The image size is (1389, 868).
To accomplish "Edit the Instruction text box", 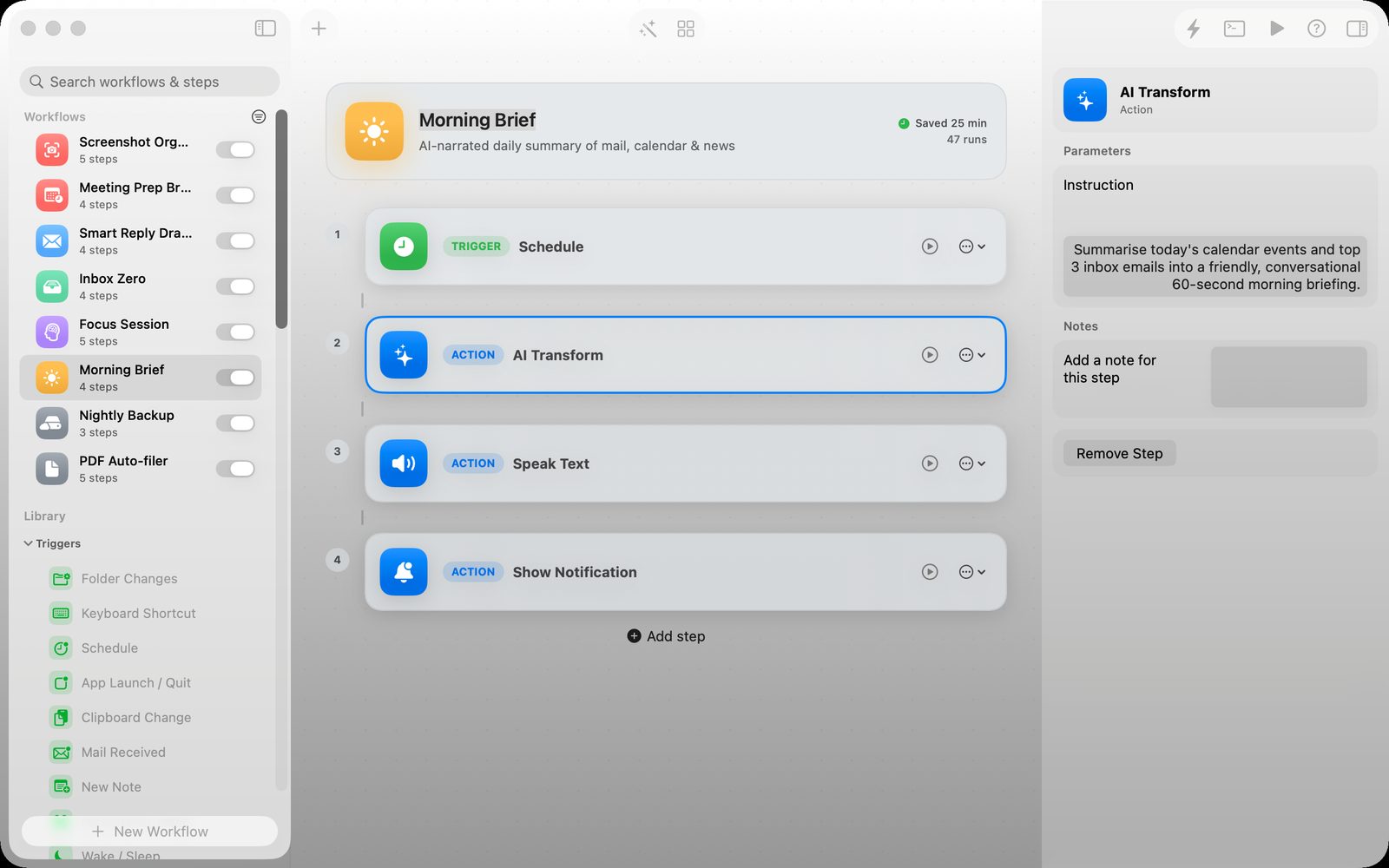I will (x=1215, y=266).
